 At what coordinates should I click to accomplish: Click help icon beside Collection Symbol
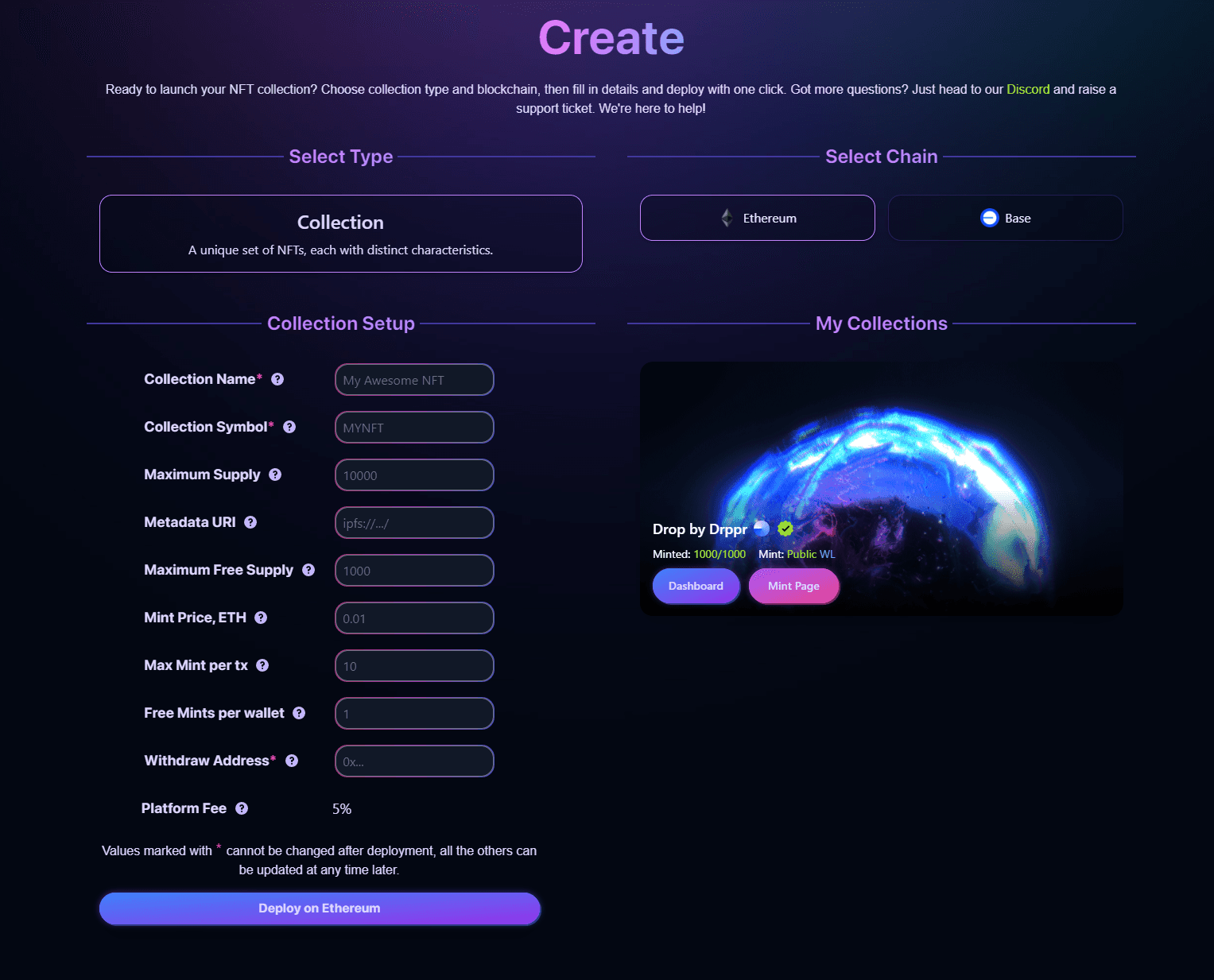289,428
